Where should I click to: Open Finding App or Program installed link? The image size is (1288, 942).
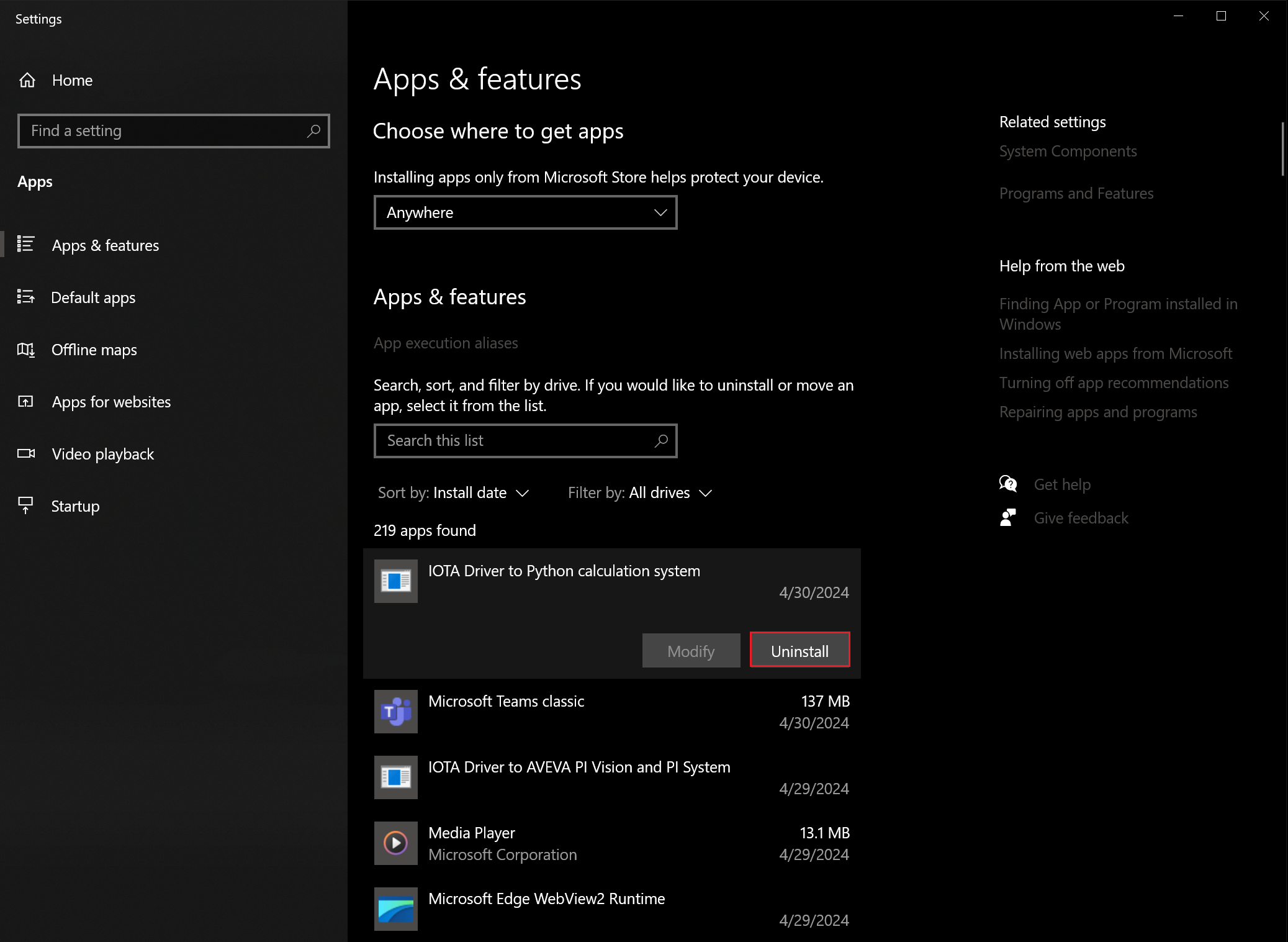pos(1118,314)
